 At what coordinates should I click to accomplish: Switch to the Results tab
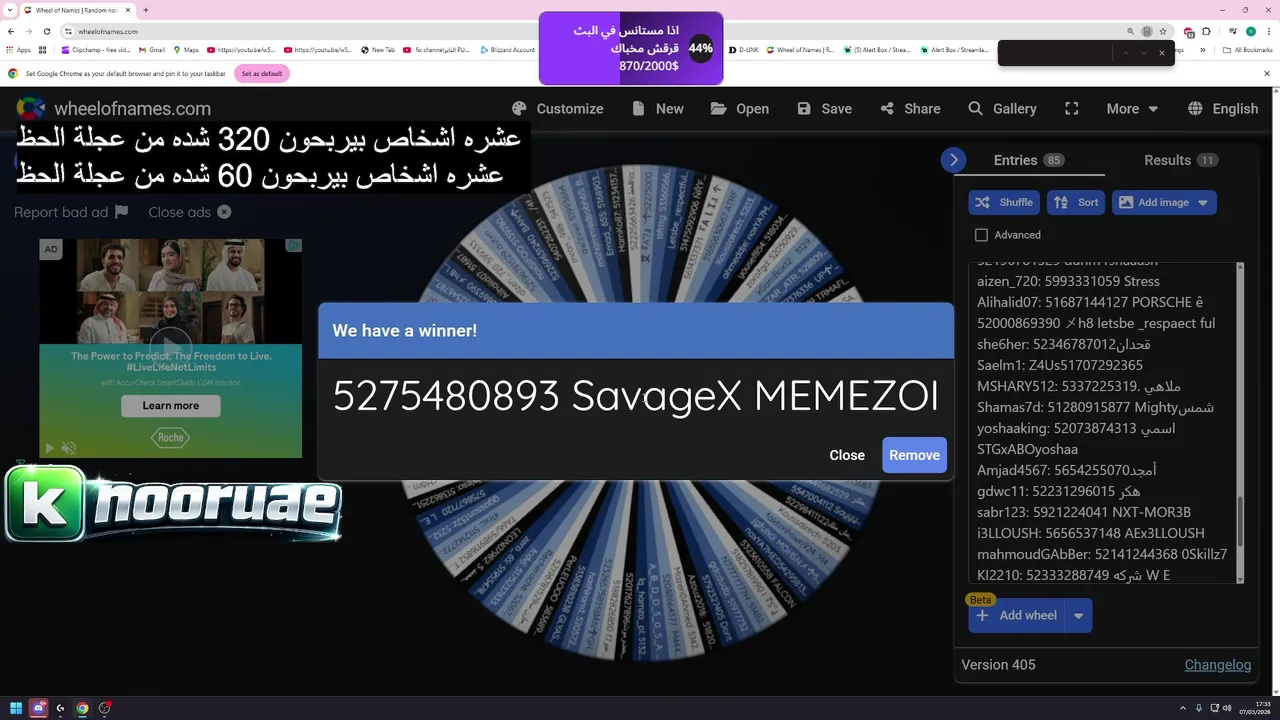[x=1180, y=160]
